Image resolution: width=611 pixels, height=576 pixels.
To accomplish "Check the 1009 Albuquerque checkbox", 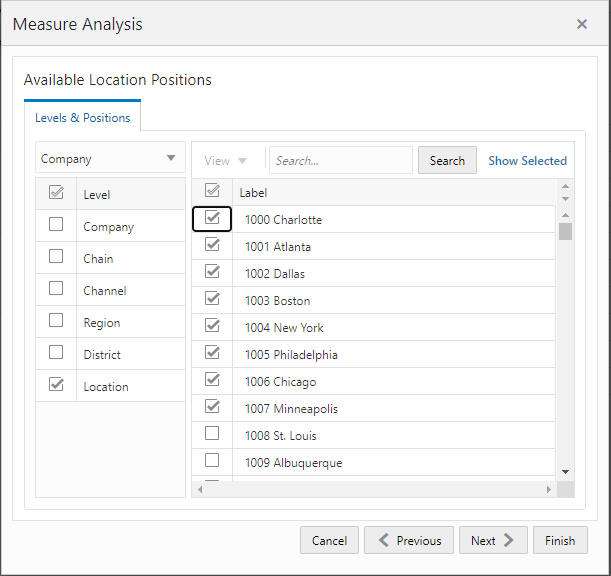I will click(x=212, y=460).
